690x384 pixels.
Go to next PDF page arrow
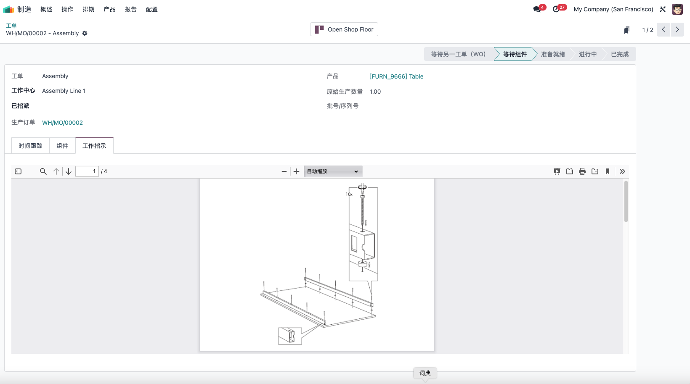[x=69, y=171]
